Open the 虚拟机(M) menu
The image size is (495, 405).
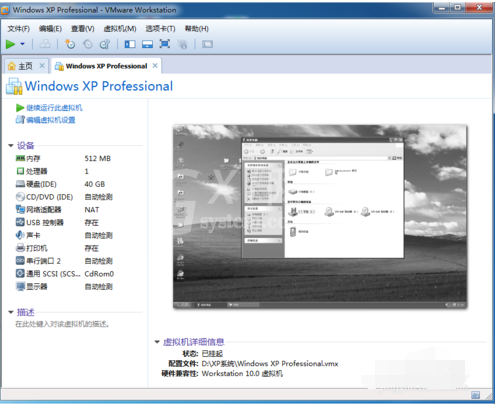click(x=120, y=29)
